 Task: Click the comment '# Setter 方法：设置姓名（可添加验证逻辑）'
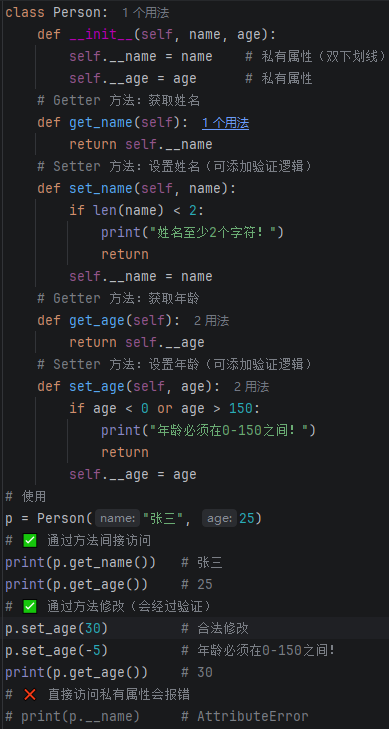(x=175, y=166)
